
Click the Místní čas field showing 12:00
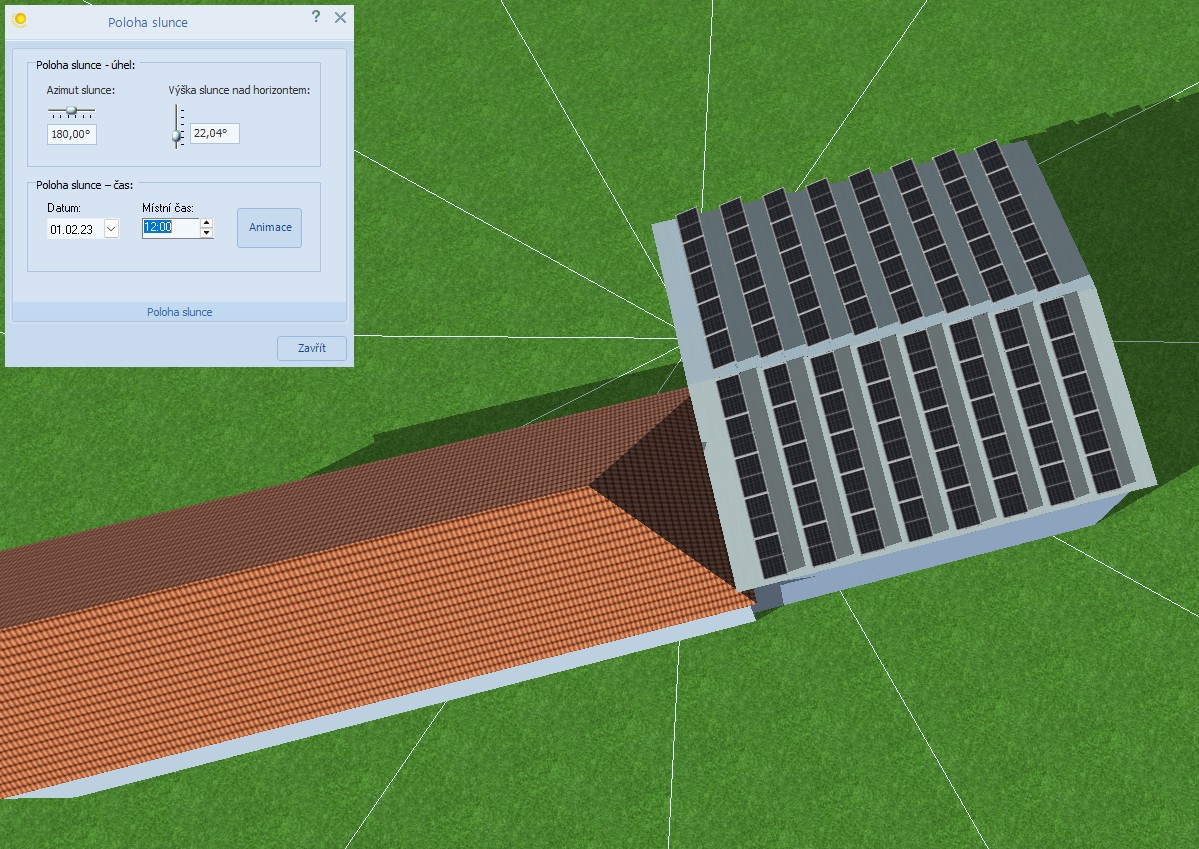[170, 228]
